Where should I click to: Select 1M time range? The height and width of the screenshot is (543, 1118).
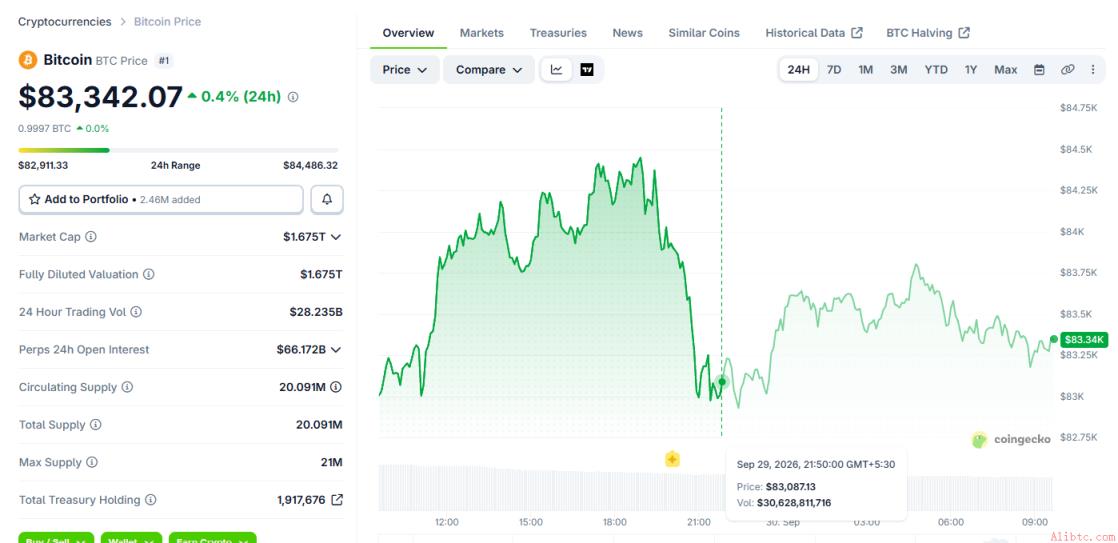(x=866, y=70)
